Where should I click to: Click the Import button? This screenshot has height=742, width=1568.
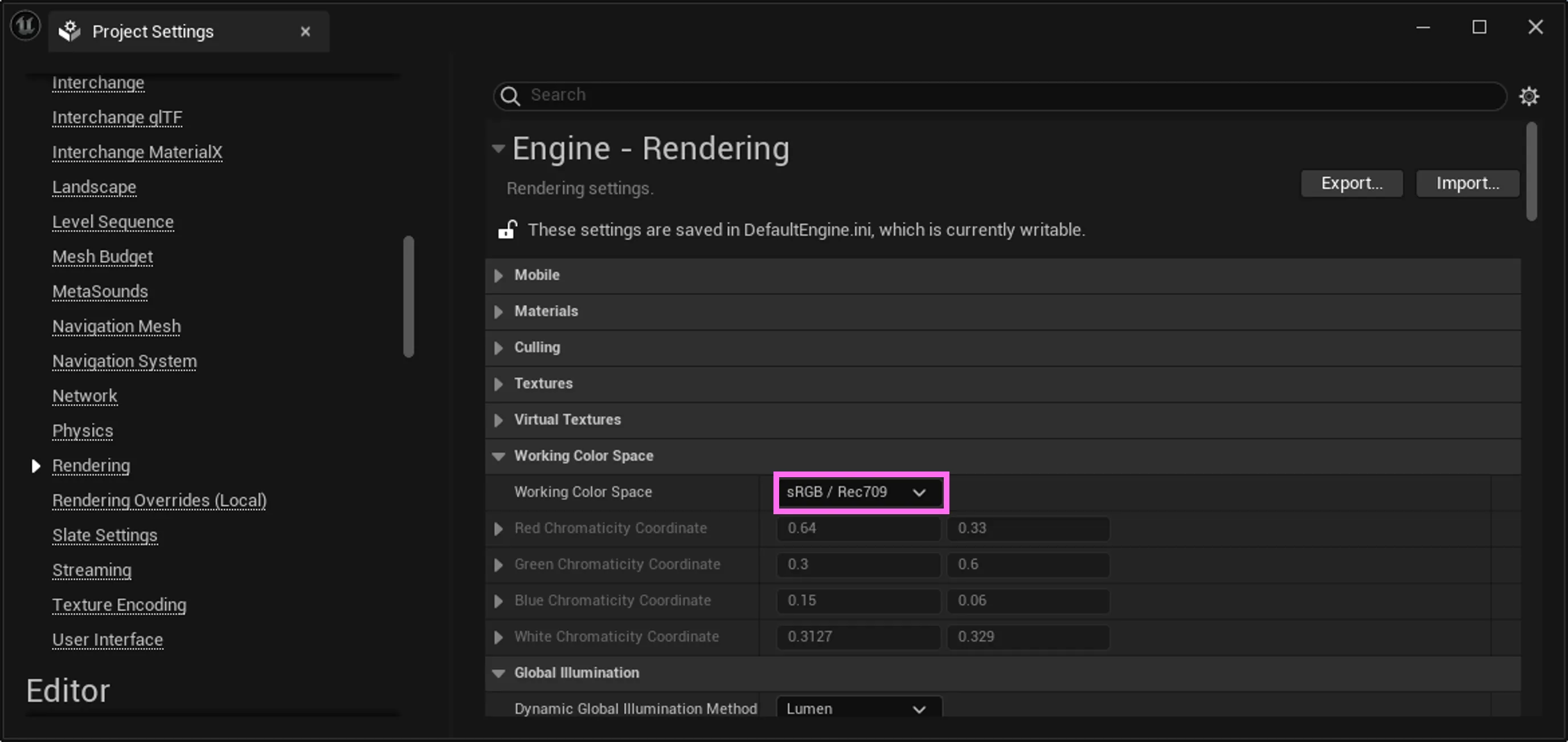(x=1468, y=183)
